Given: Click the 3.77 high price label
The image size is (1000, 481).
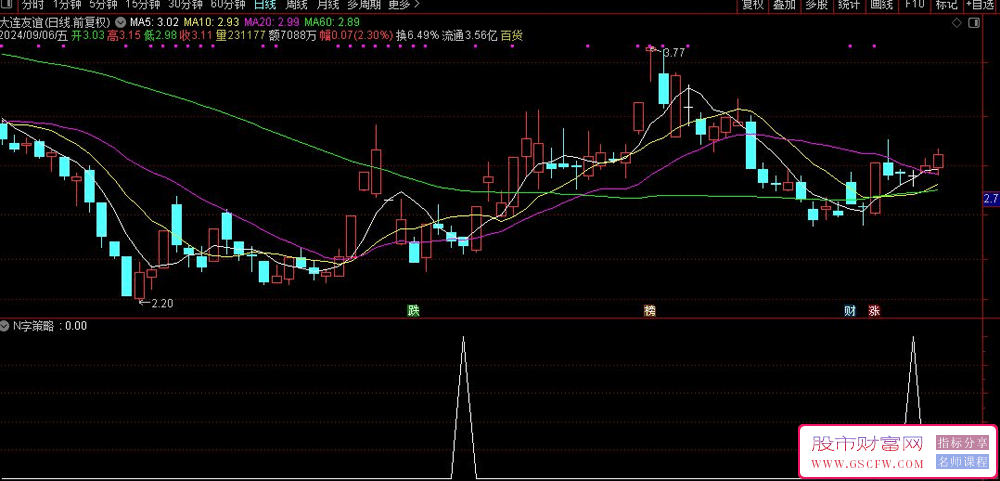Looking at the screenshot, I should pyautogui.click(x=673, y=53).
